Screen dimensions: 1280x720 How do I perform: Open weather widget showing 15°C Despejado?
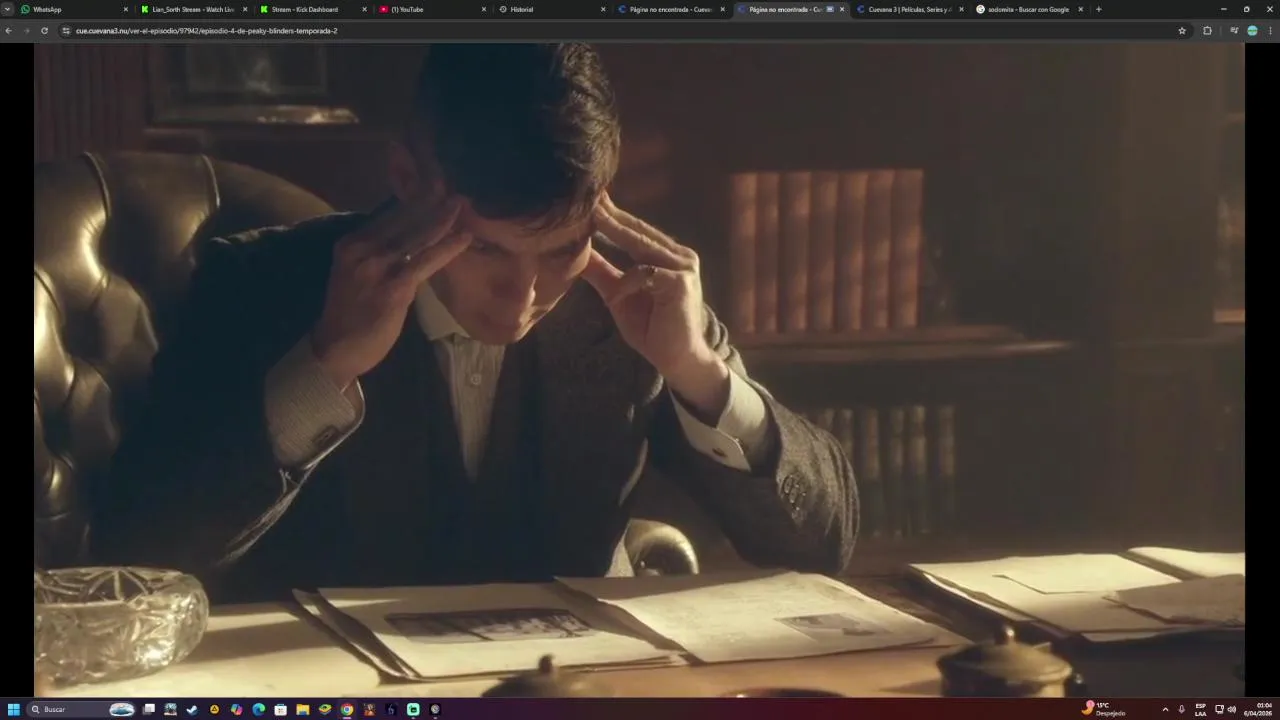coord(1104,709)
